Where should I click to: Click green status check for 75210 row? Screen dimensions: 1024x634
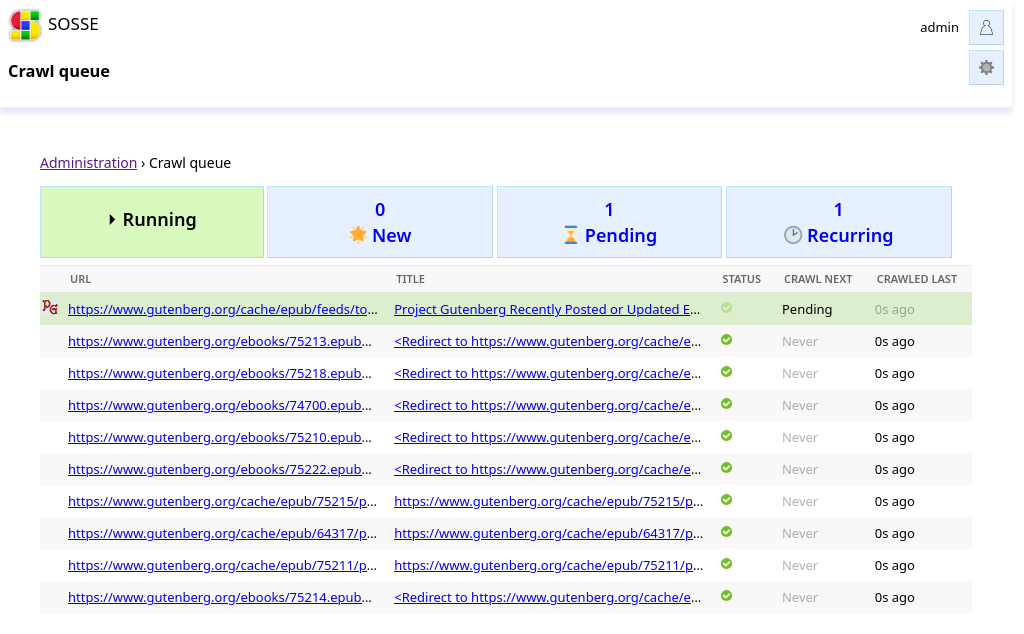(726, 436)
